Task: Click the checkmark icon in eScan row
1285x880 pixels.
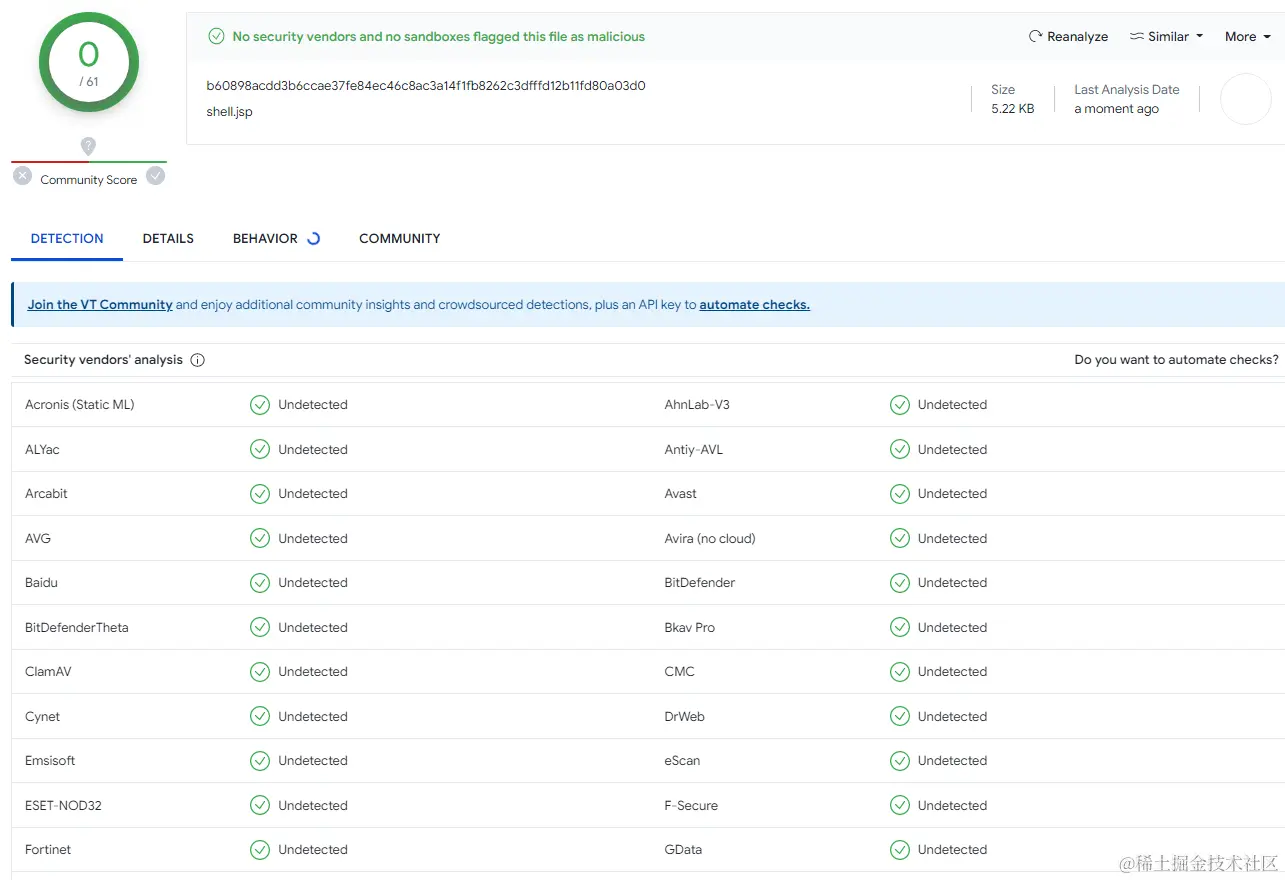Action: (900, 761)
